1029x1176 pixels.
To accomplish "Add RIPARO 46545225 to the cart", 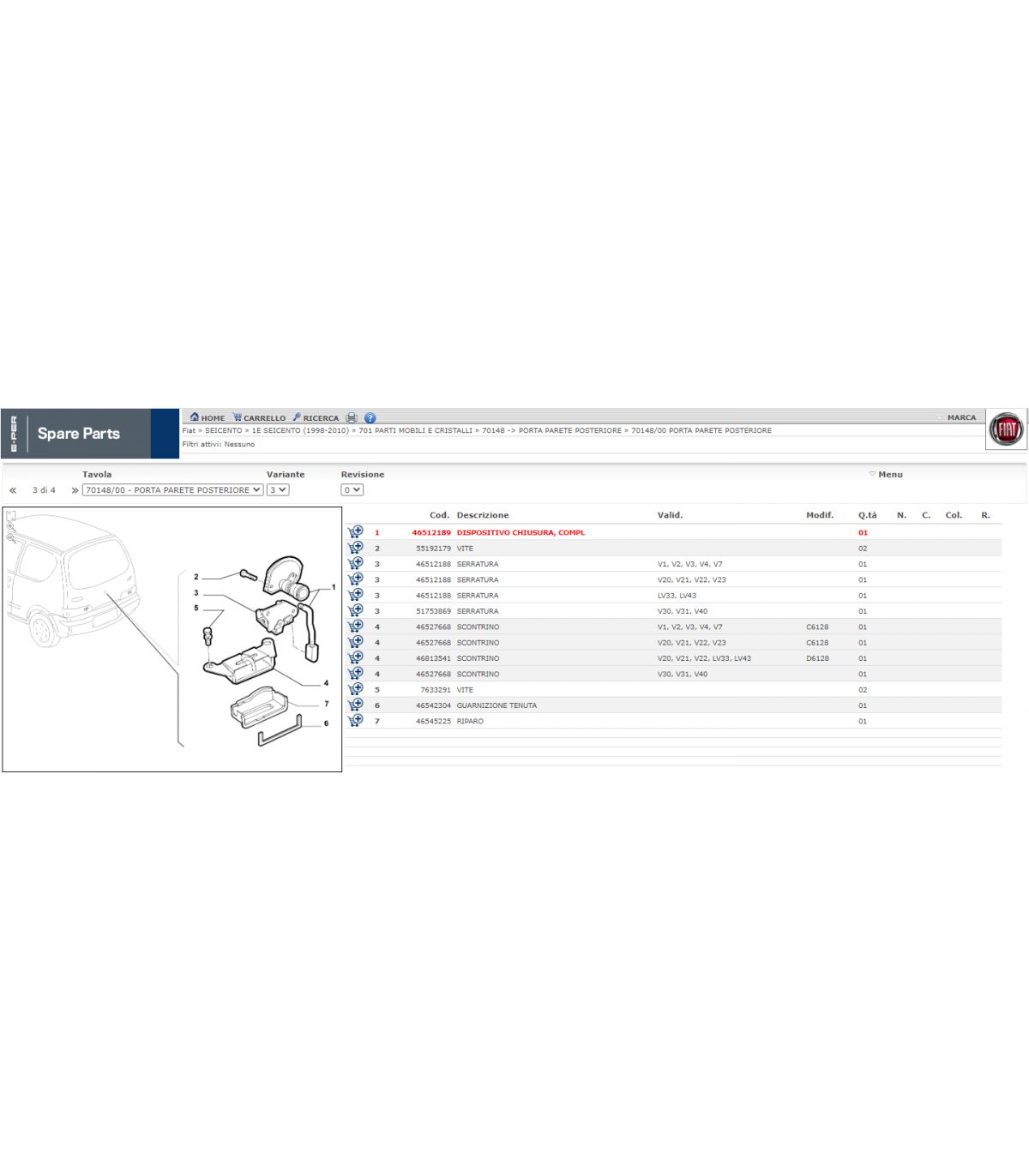I will pos(356,721).
